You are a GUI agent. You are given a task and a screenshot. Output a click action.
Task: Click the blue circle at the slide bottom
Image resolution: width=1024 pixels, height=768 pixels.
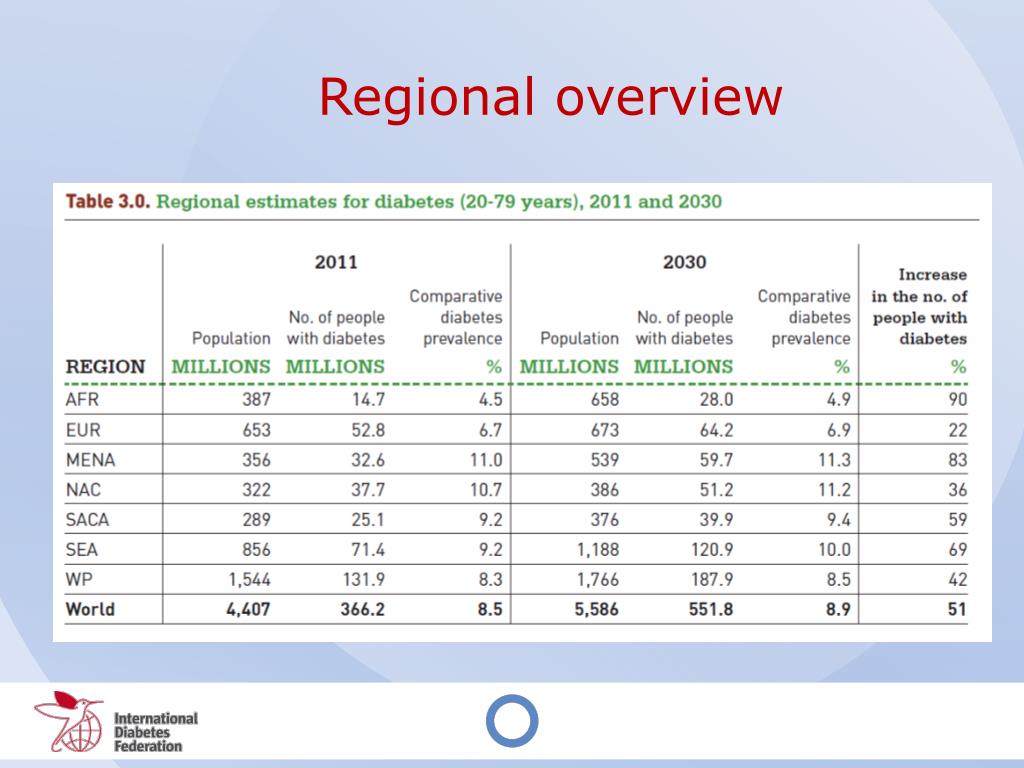(x=512, y=721)
